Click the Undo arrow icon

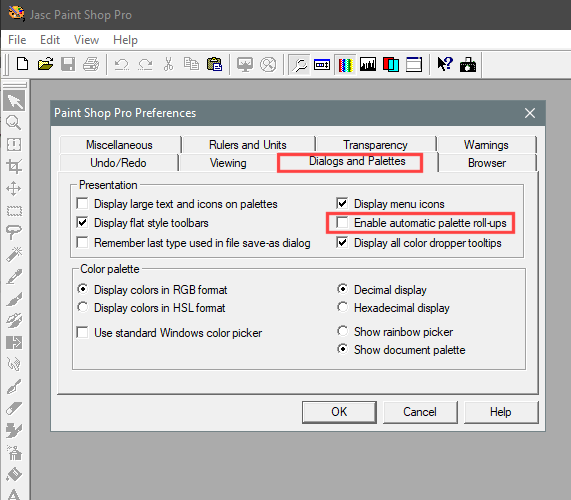(x=122, y=64)
